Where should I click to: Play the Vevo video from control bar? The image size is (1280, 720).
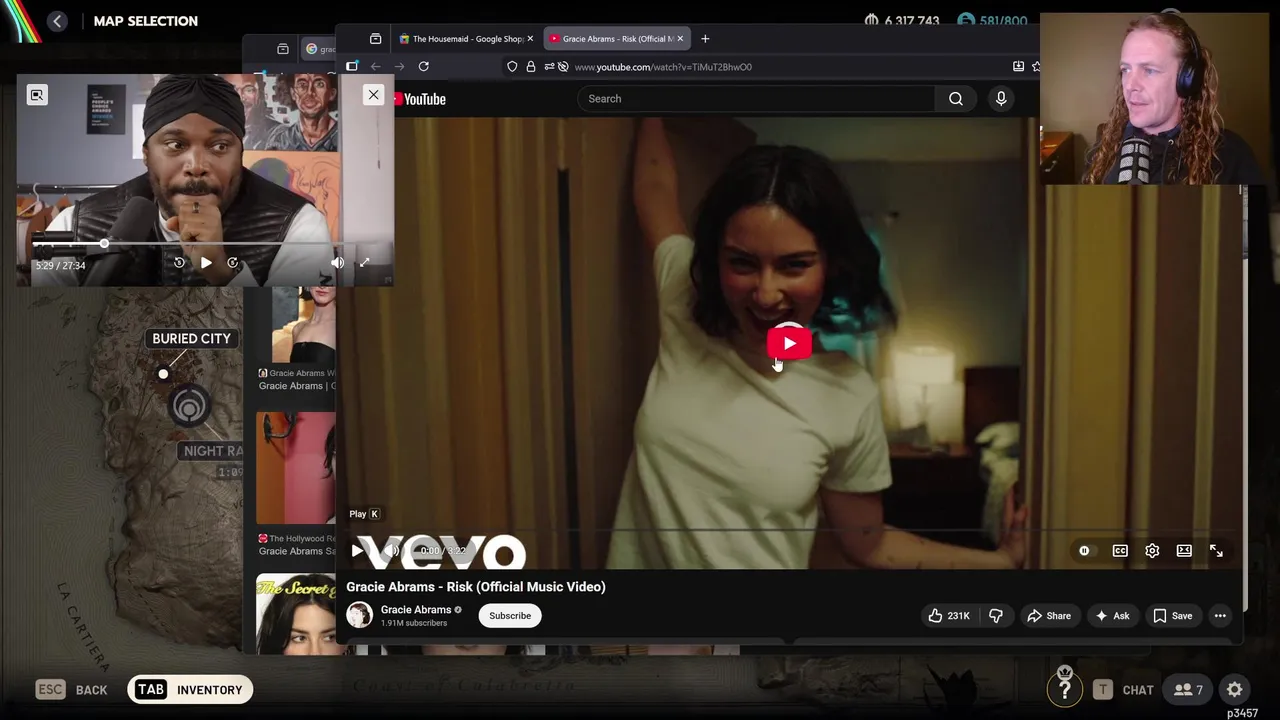tap(357, 551)
